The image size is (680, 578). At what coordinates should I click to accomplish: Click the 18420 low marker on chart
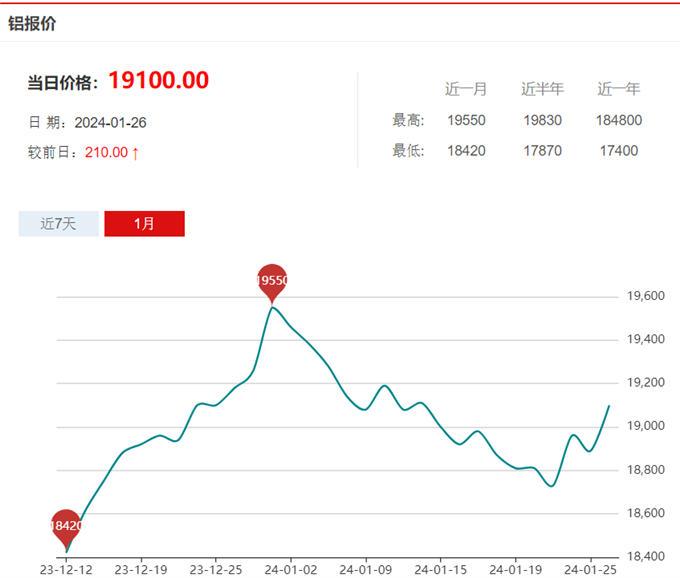click(x=66, y=528)
